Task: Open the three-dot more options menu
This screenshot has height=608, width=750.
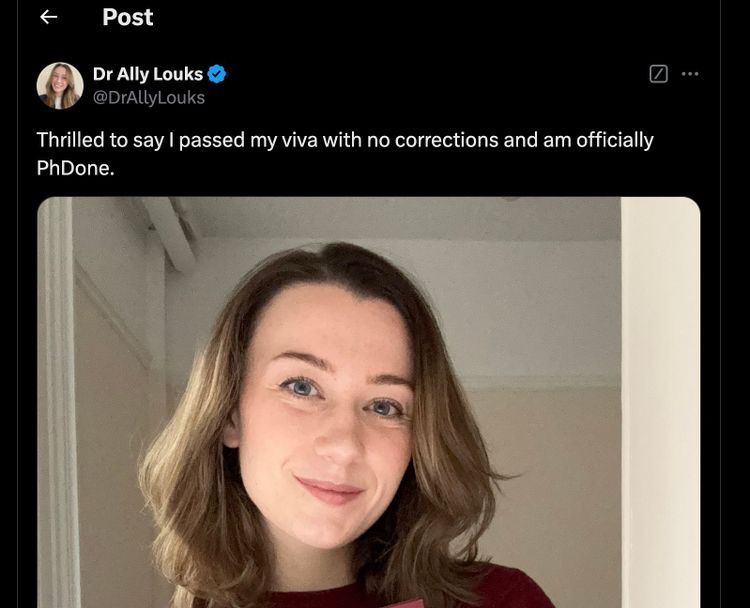Action: point(690,74)
